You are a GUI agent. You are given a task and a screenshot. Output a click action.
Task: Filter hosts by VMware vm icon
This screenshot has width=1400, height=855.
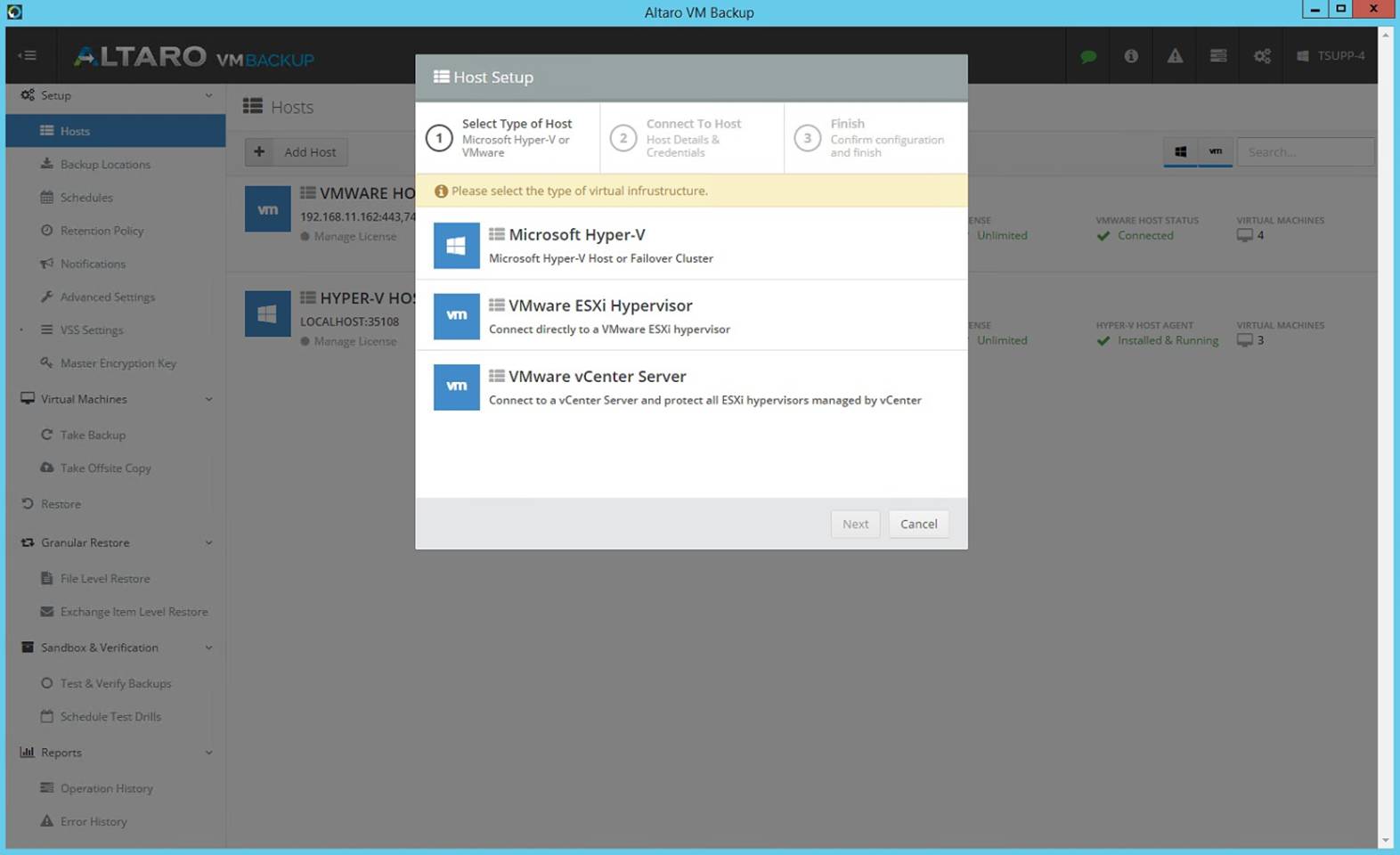[1216, 152]
